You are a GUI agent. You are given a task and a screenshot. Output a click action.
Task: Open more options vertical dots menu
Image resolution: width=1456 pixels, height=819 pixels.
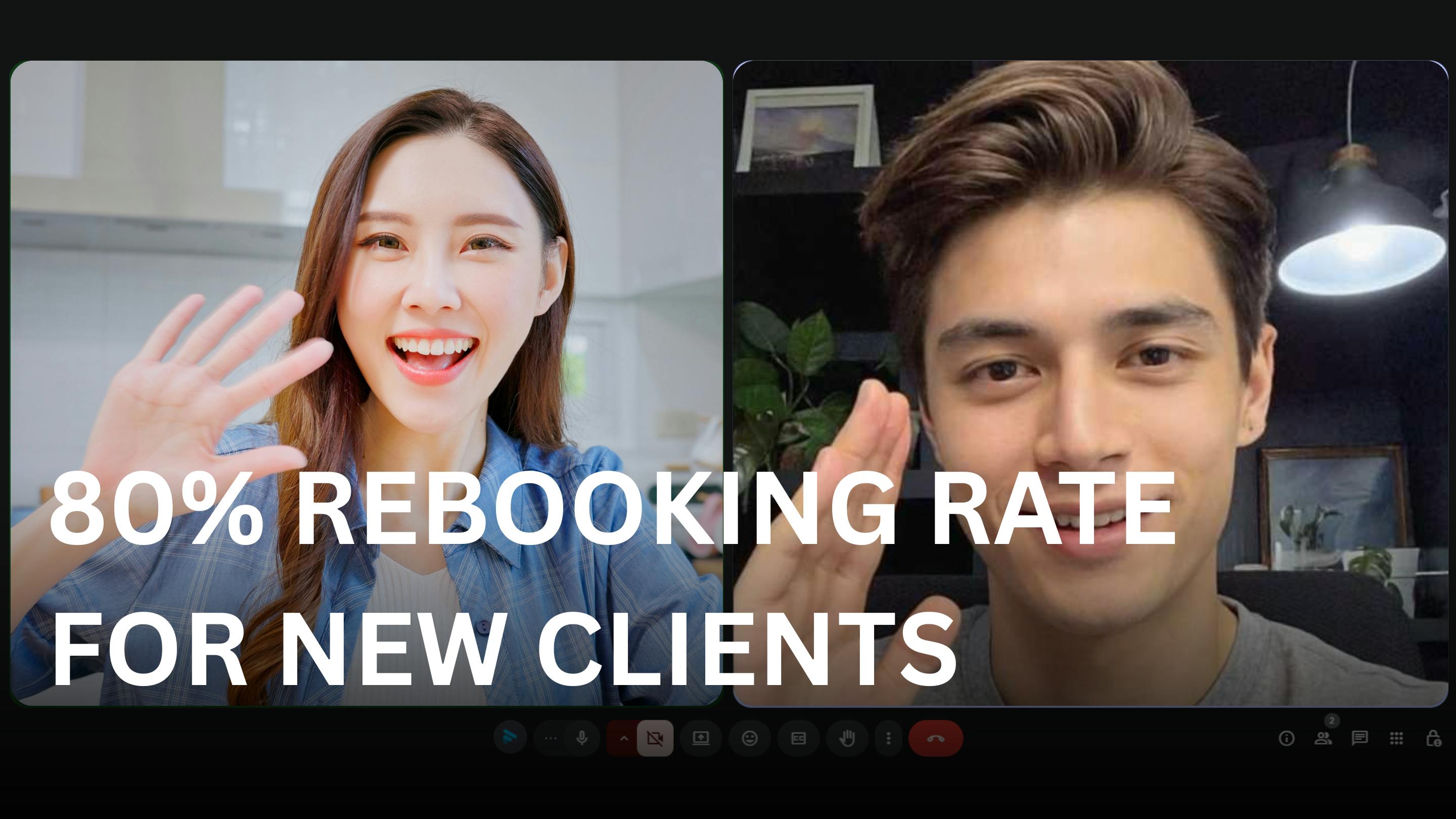pos(889,738)
